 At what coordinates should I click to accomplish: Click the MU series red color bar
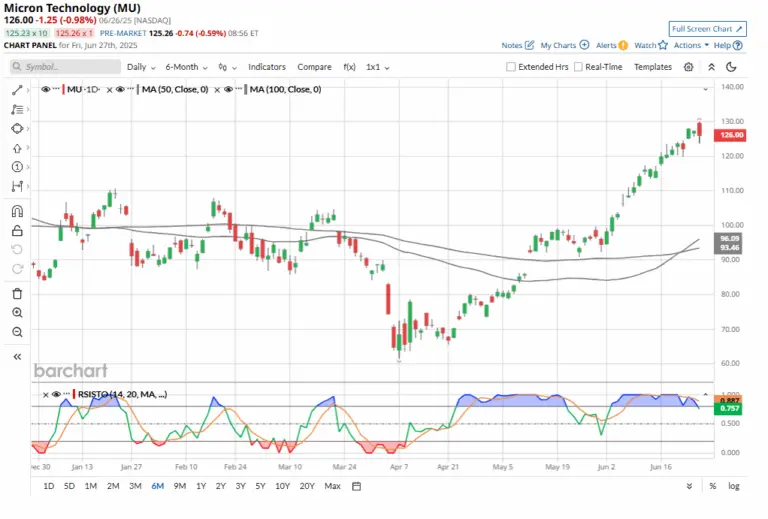point(63,90)
